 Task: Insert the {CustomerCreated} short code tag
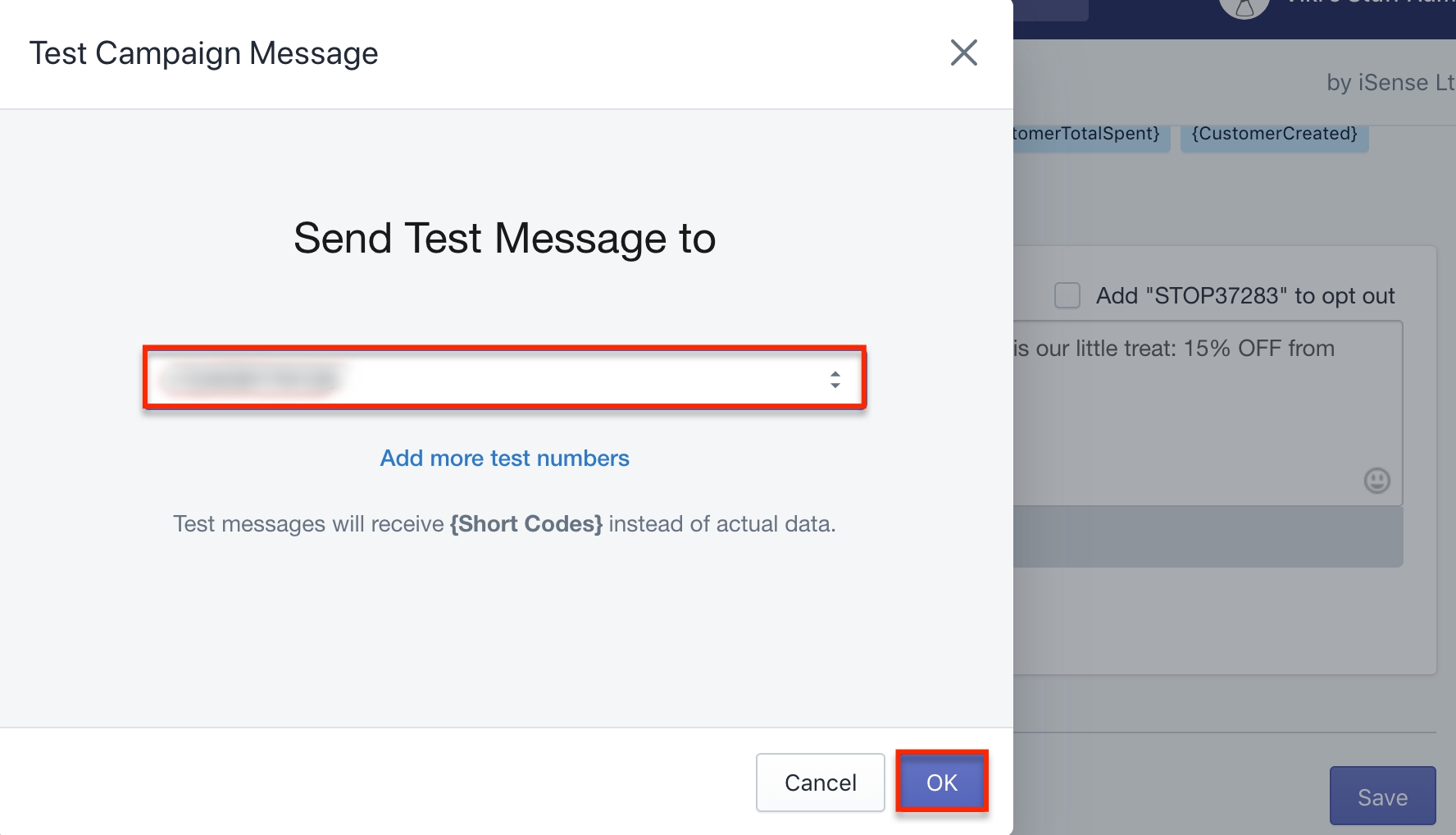tap(1274, 134)
